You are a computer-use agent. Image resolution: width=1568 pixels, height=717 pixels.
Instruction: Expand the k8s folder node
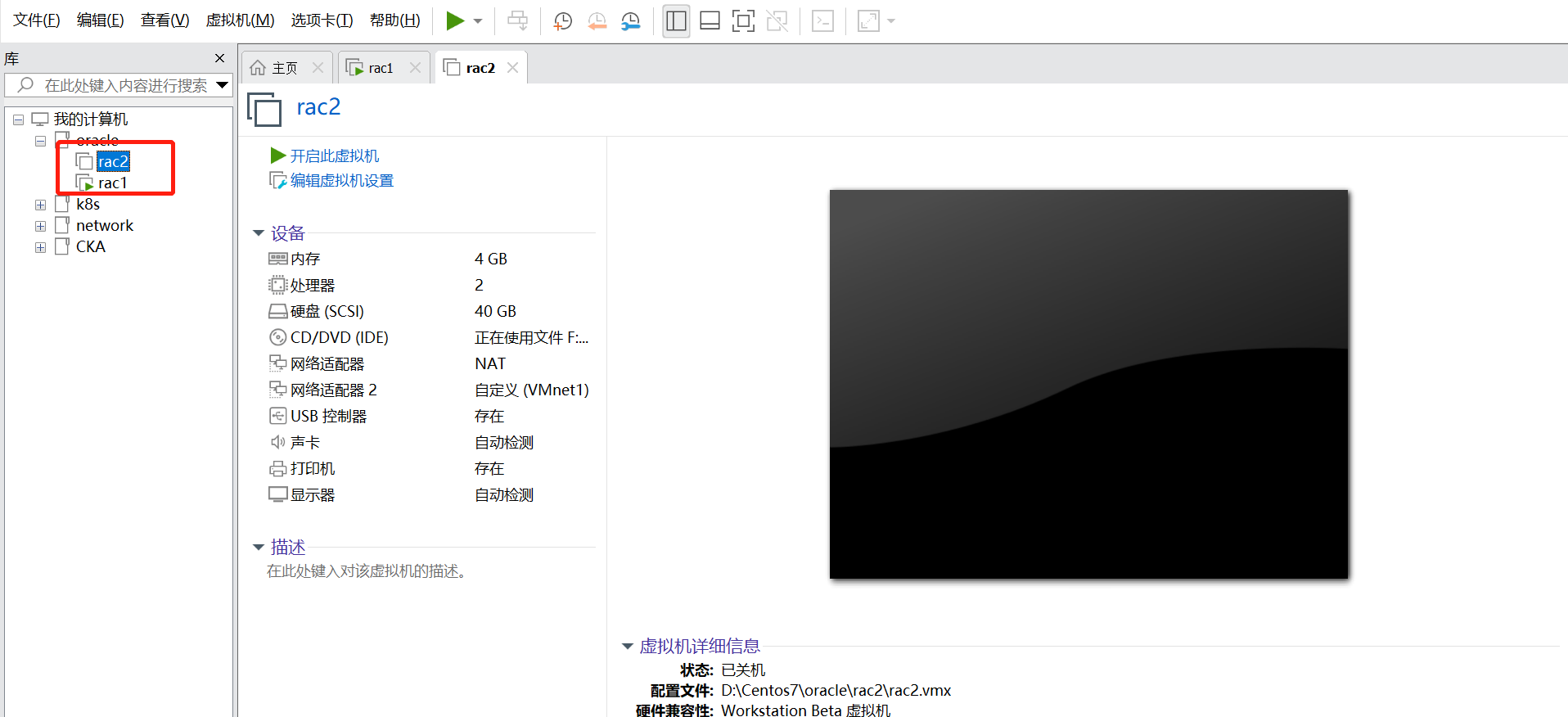[x=40, y=205]
